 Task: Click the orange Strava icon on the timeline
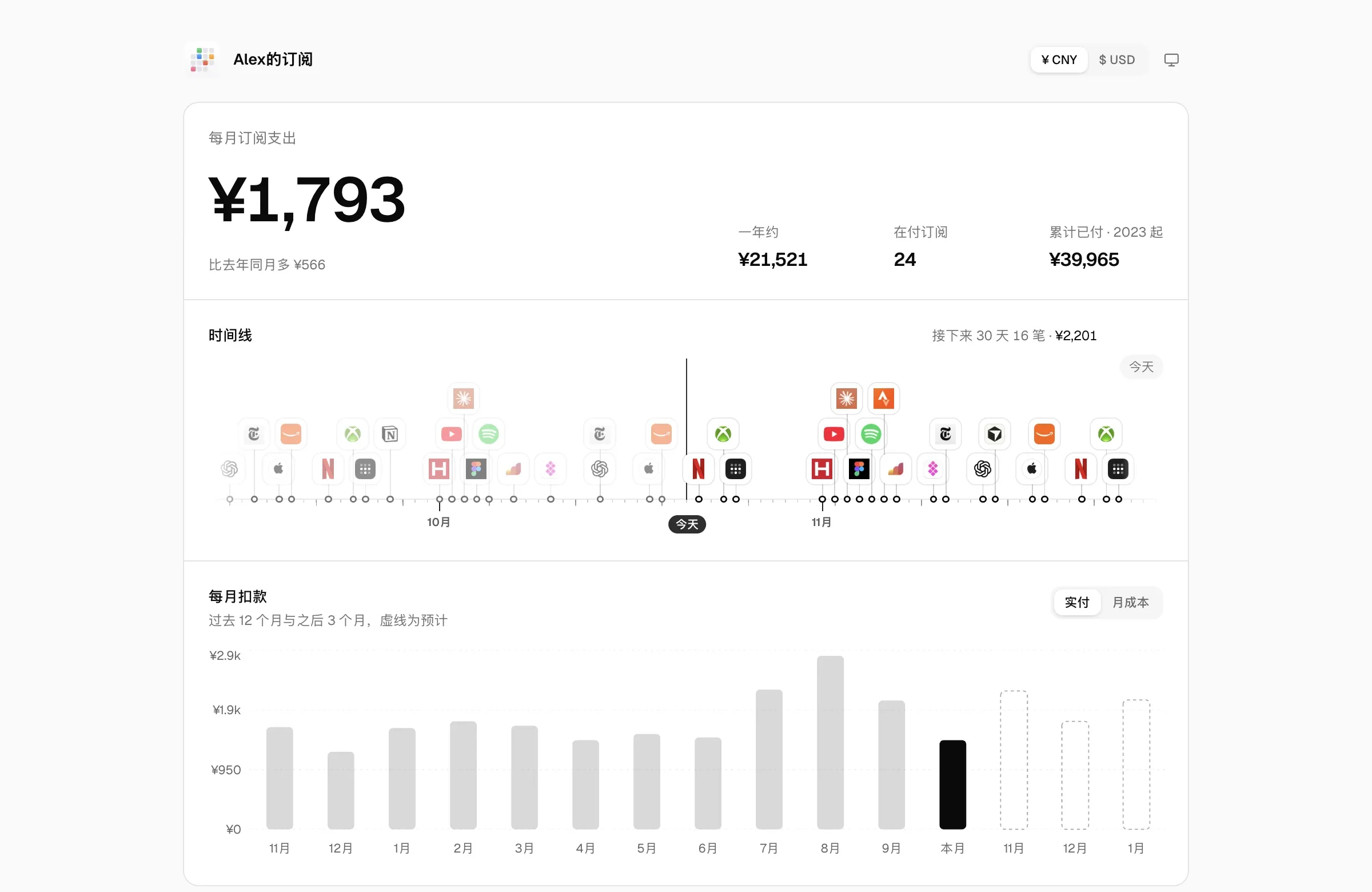883,399
